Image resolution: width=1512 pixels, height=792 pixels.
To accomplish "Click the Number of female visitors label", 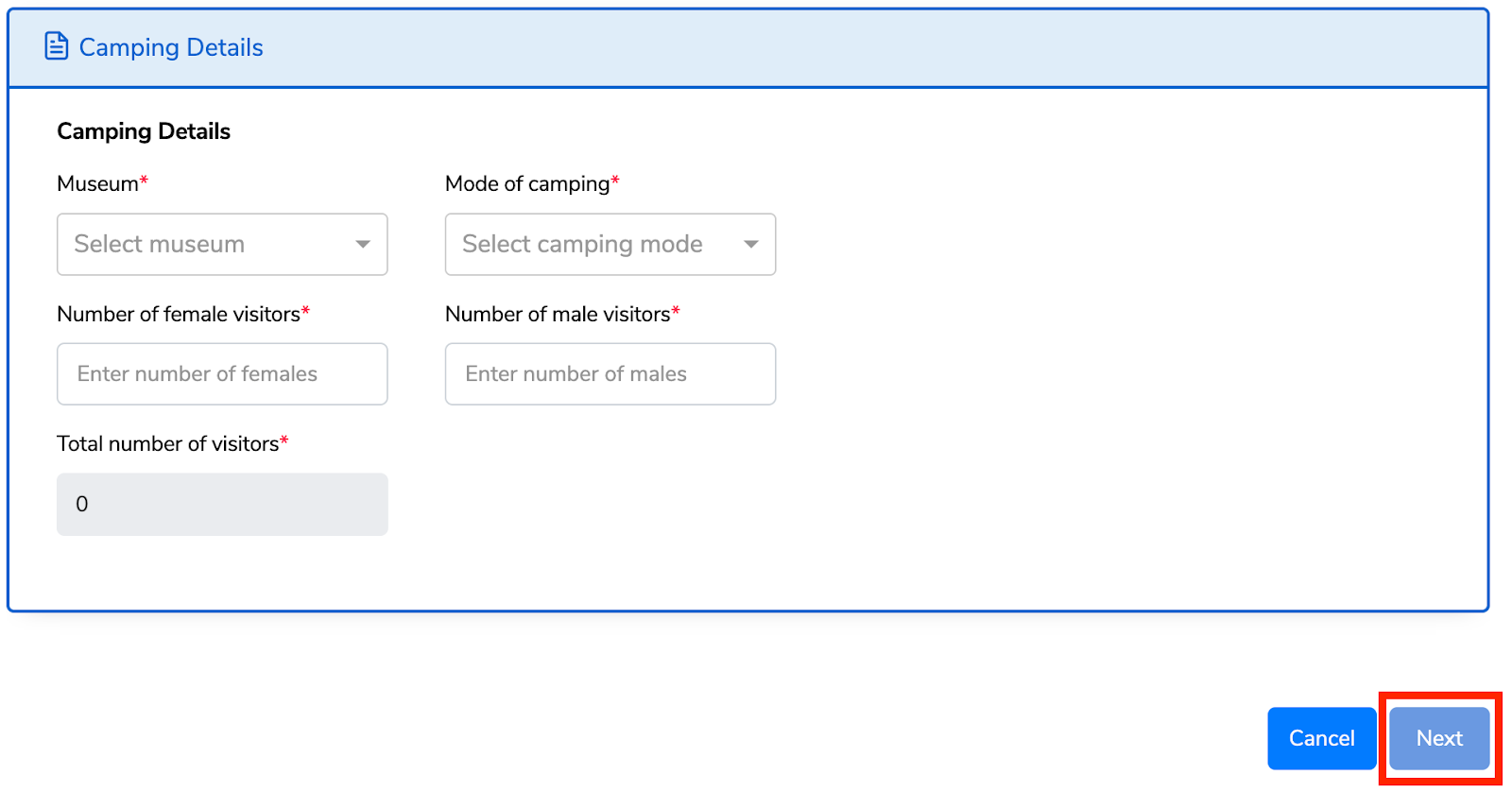I will coord(179,314).
